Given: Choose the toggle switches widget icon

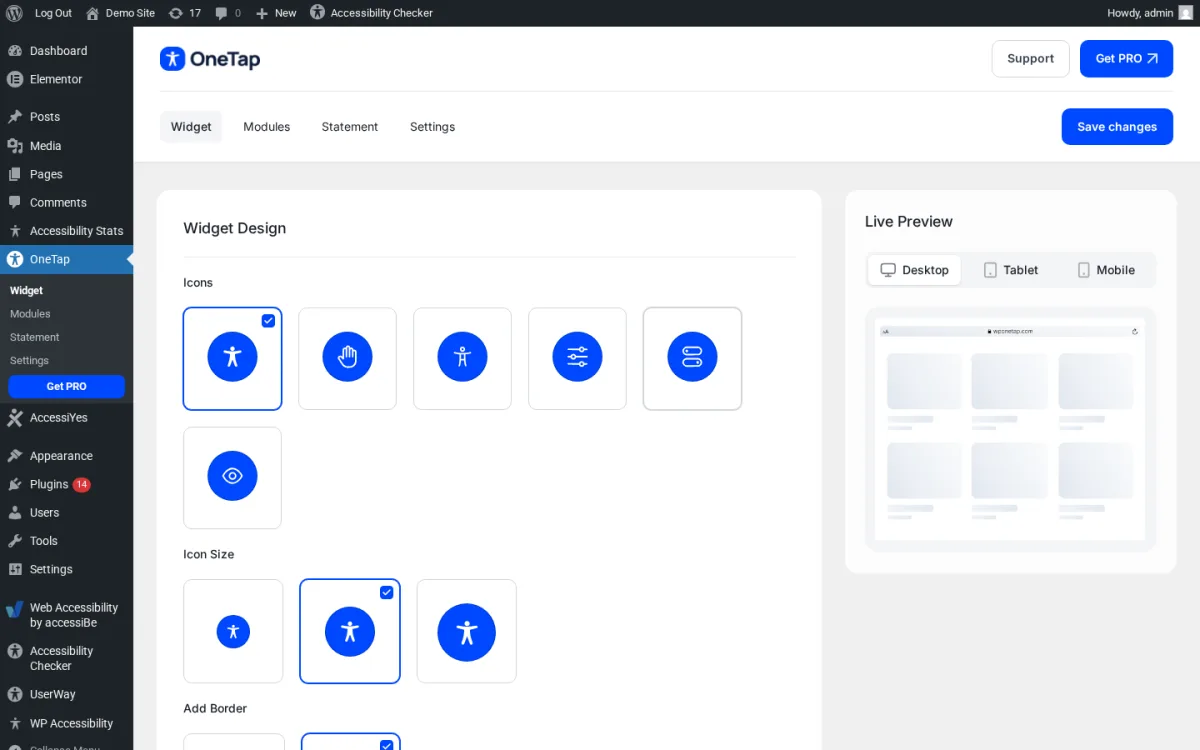Looking at the screenshot, I should click(692, 358).
